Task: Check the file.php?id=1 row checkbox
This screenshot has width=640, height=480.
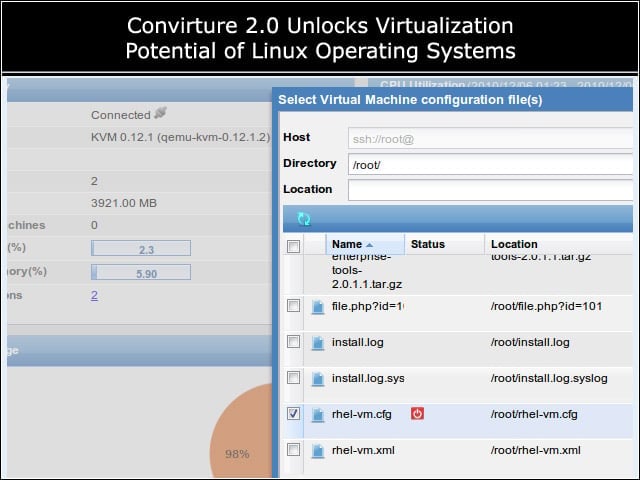Action: (x=293, y=306)
